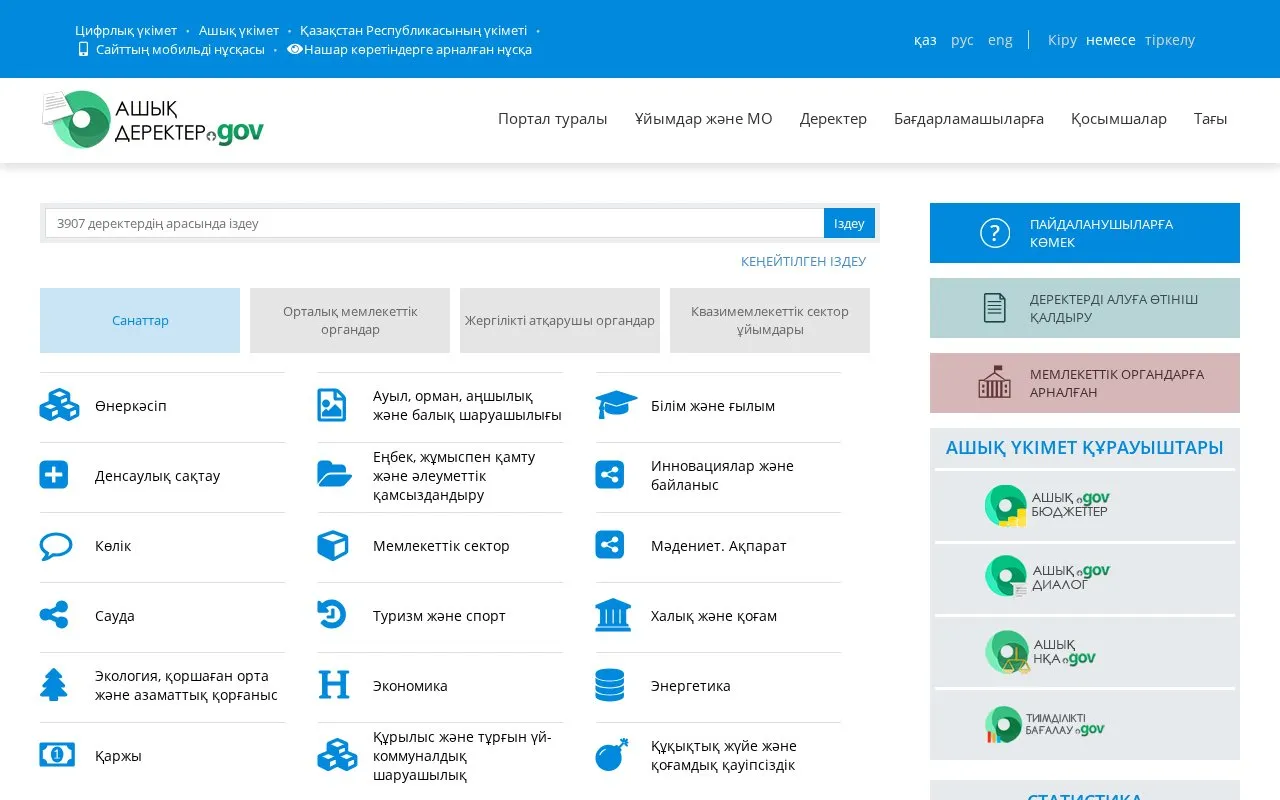Switch to Орталық мемлекеттік органдар tab
Screen dimensions: 1280x800
(x=350, y=320)
